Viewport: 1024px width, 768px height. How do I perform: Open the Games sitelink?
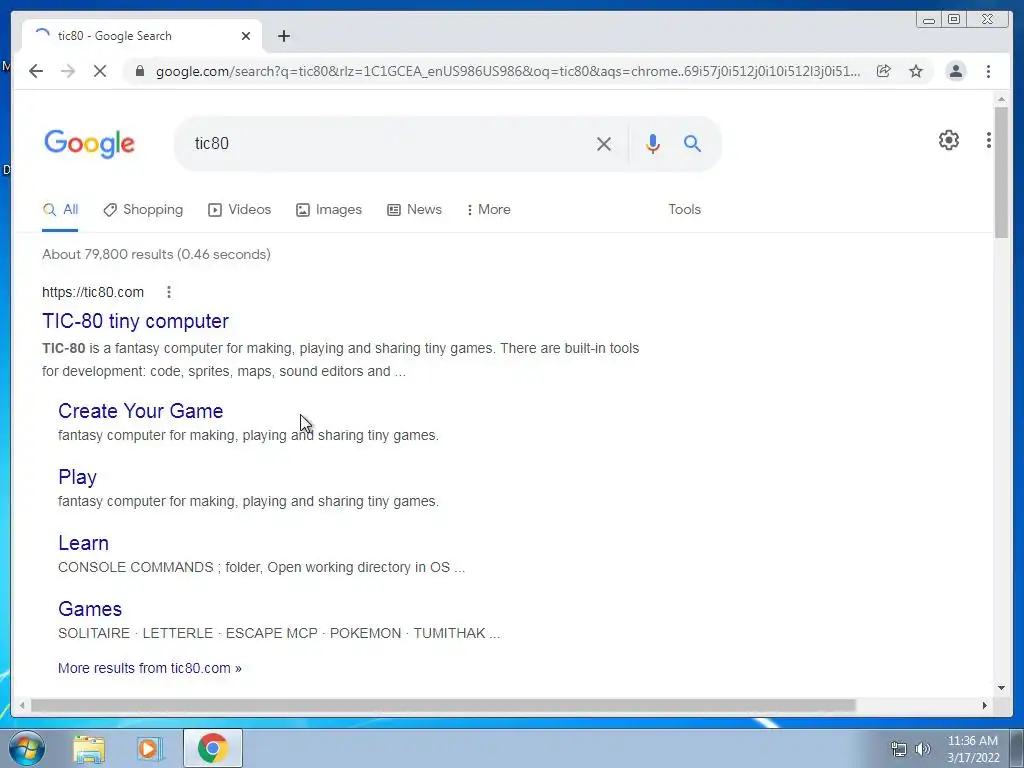tap(90, 609)
